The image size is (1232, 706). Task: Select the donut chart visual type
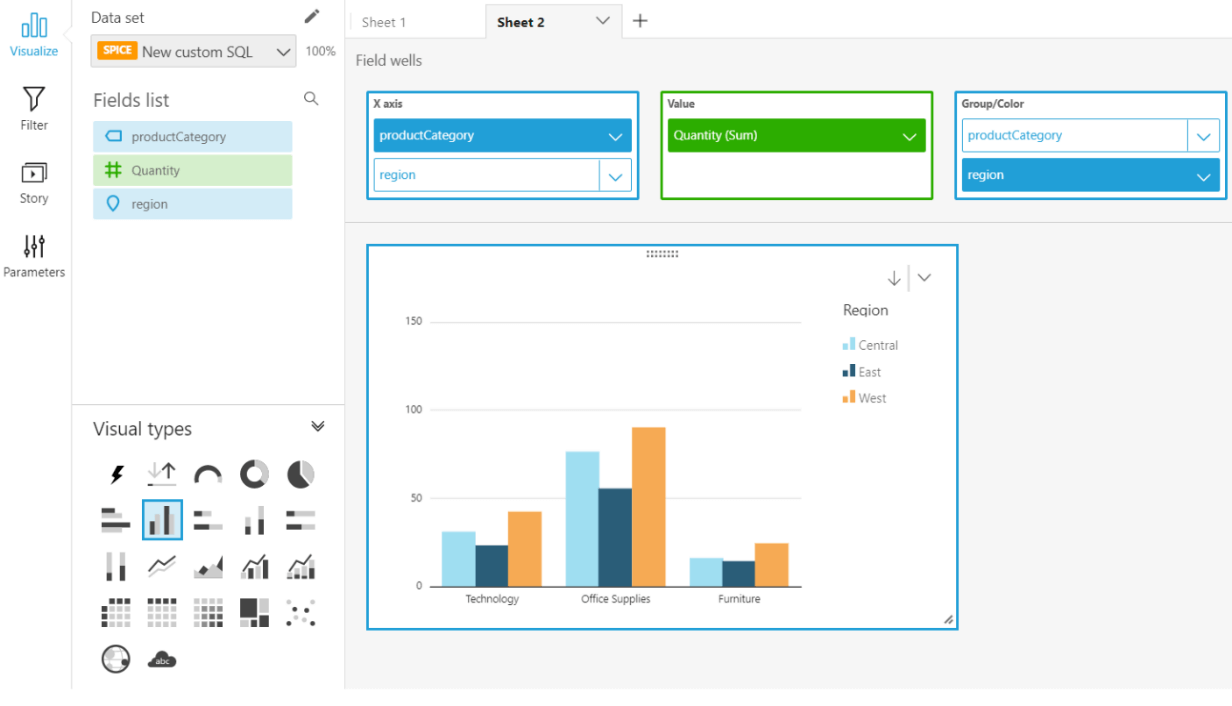point(254,474)
